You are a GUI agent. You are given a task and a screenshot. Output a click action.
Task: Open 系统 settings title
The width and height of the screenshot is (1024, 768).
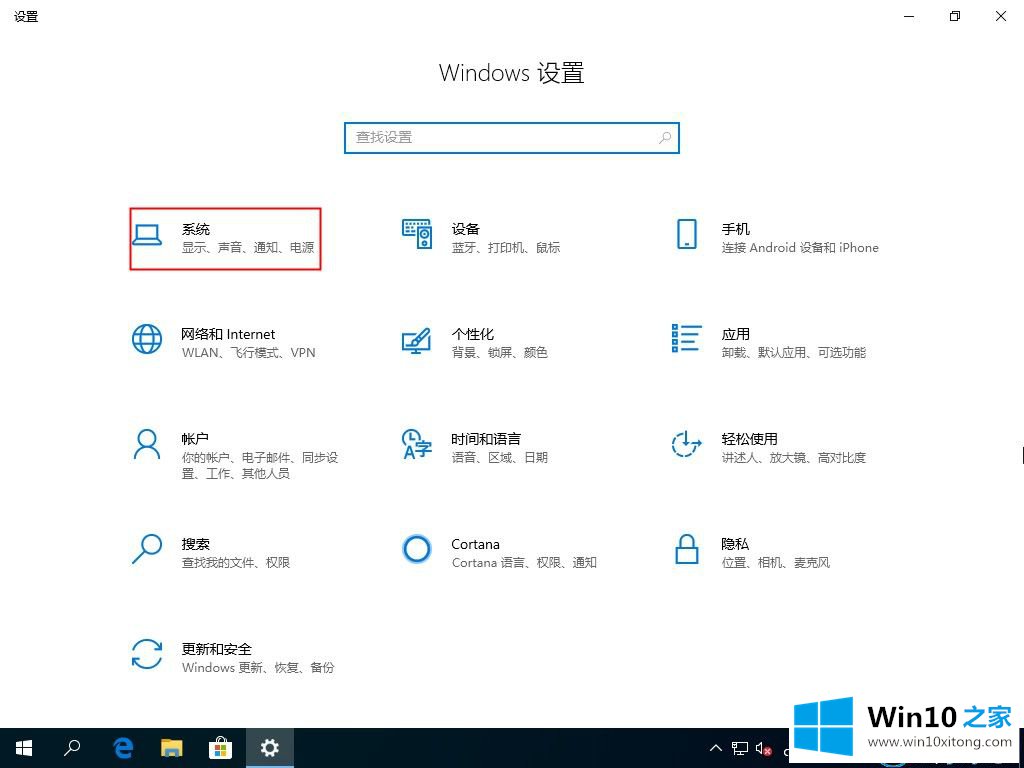196,229
